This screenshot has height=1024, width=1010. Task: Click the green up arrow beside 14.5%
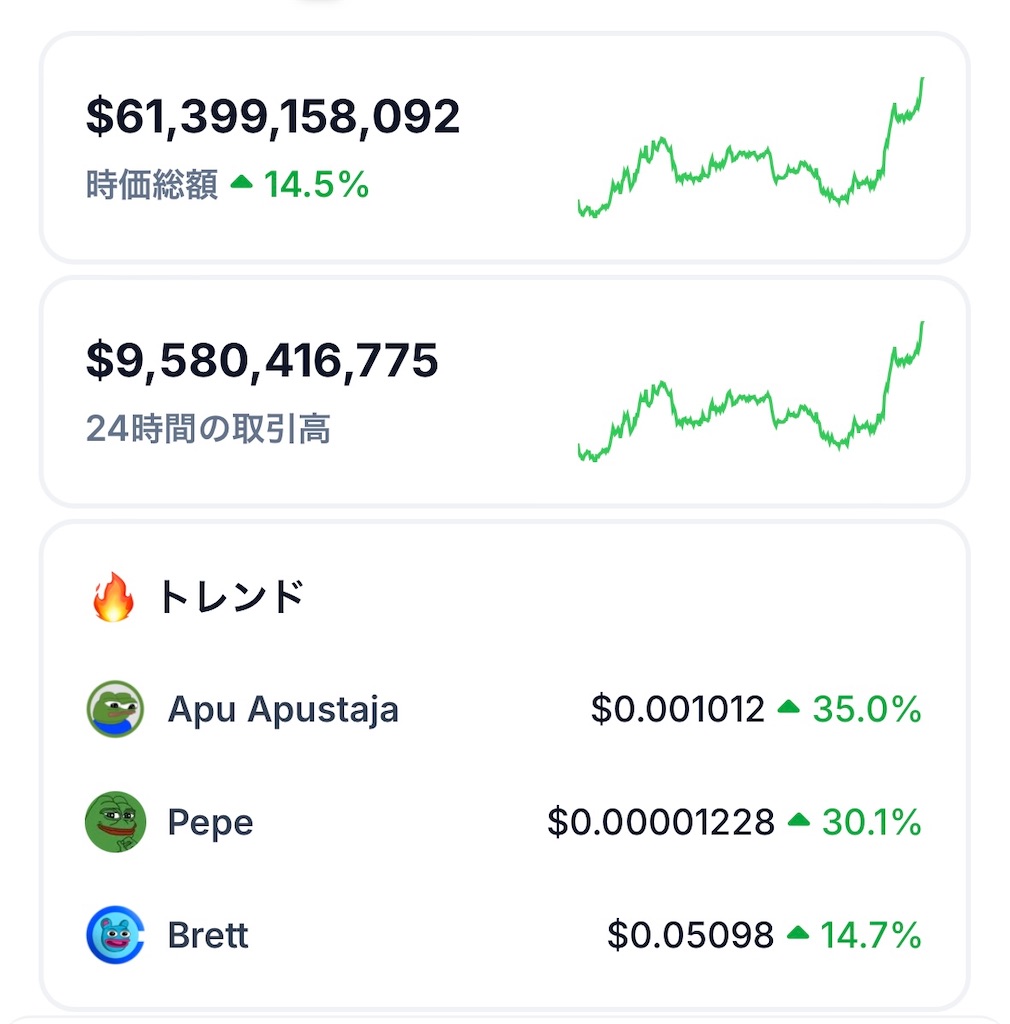pos(242,182)
